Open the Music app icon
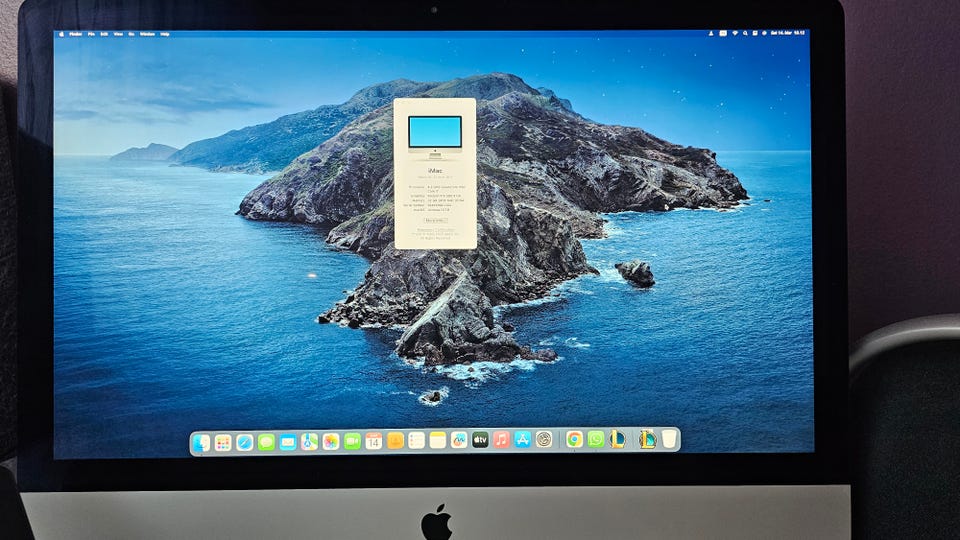This screenshot has width=960, height=540. (501, 440)
